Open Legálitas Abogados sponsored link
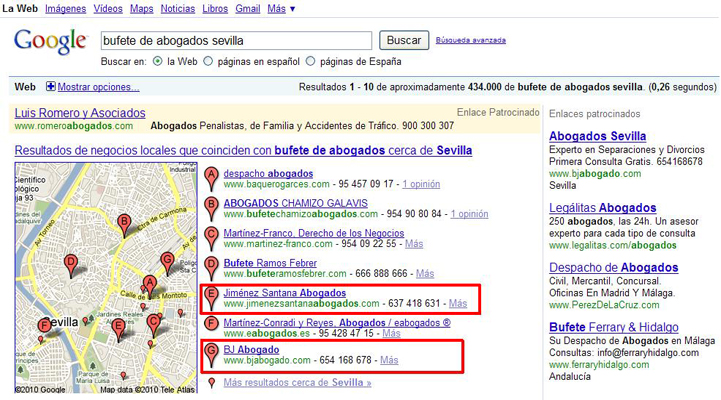Viewport: 721px width, 400px height. pos(602,208)
